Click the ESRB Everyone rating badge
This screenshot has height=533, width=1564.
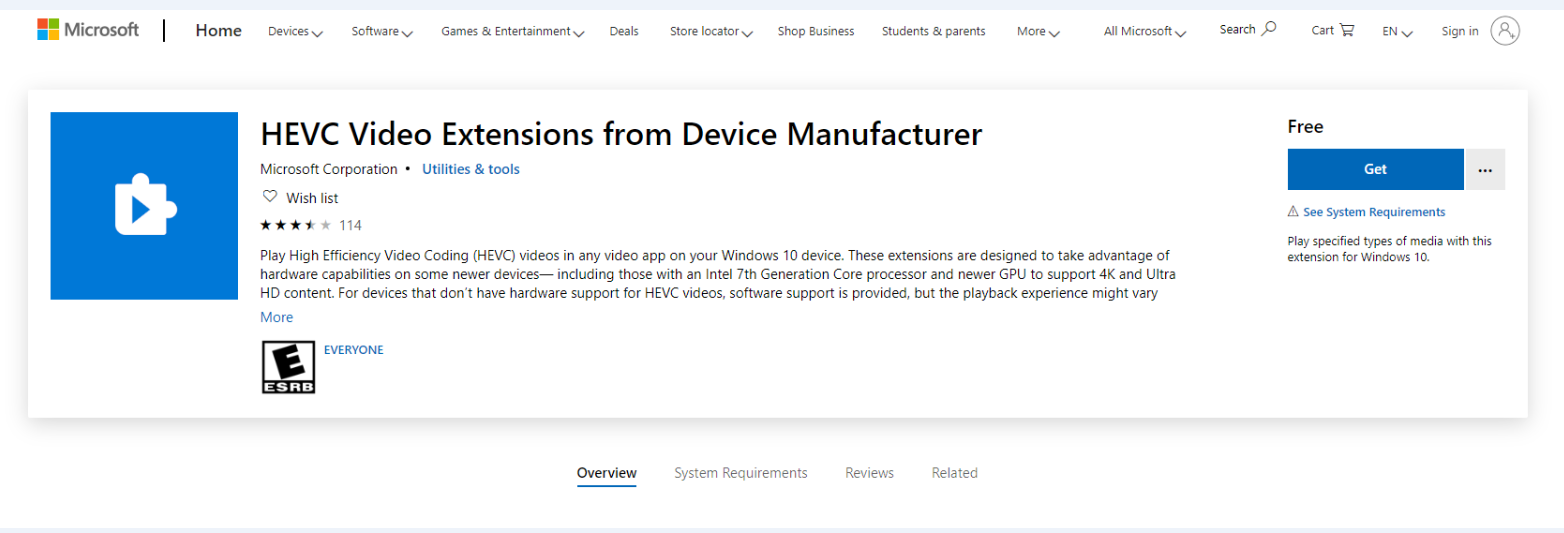pos(288,367)
